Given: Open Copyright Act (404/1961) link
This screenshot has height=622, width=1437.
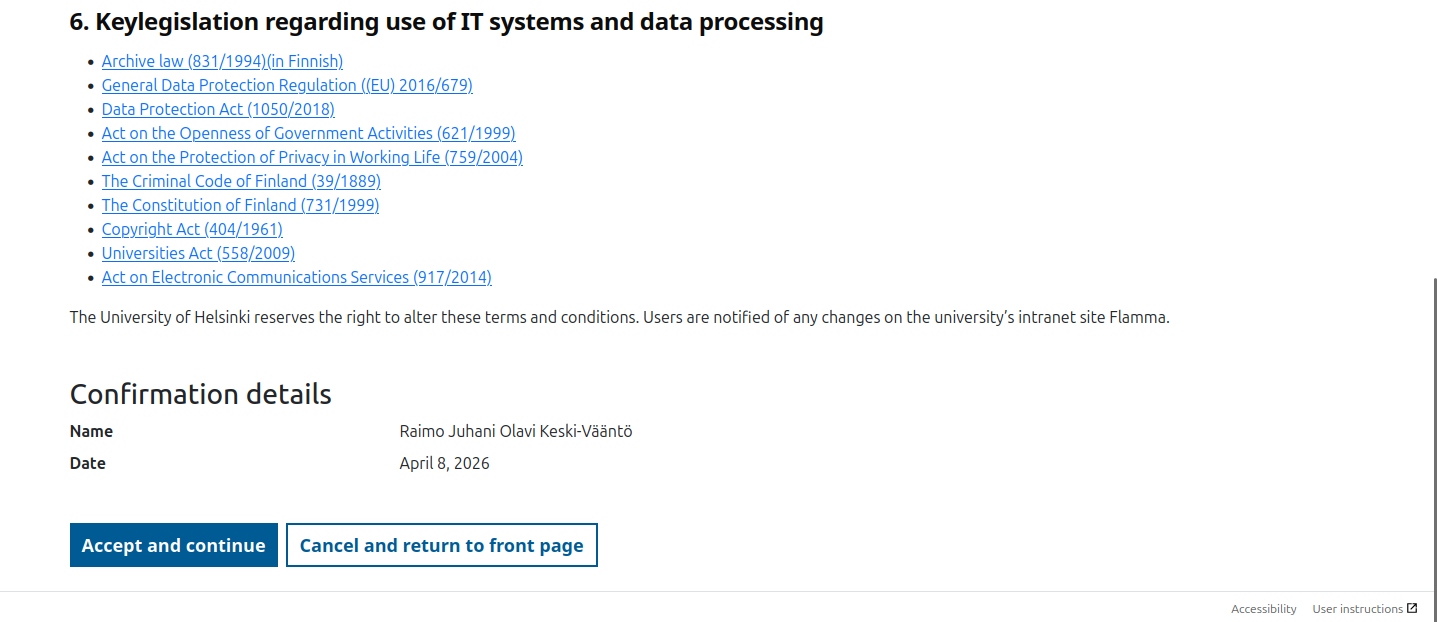Looking at the screenshot, I should 192,230.
